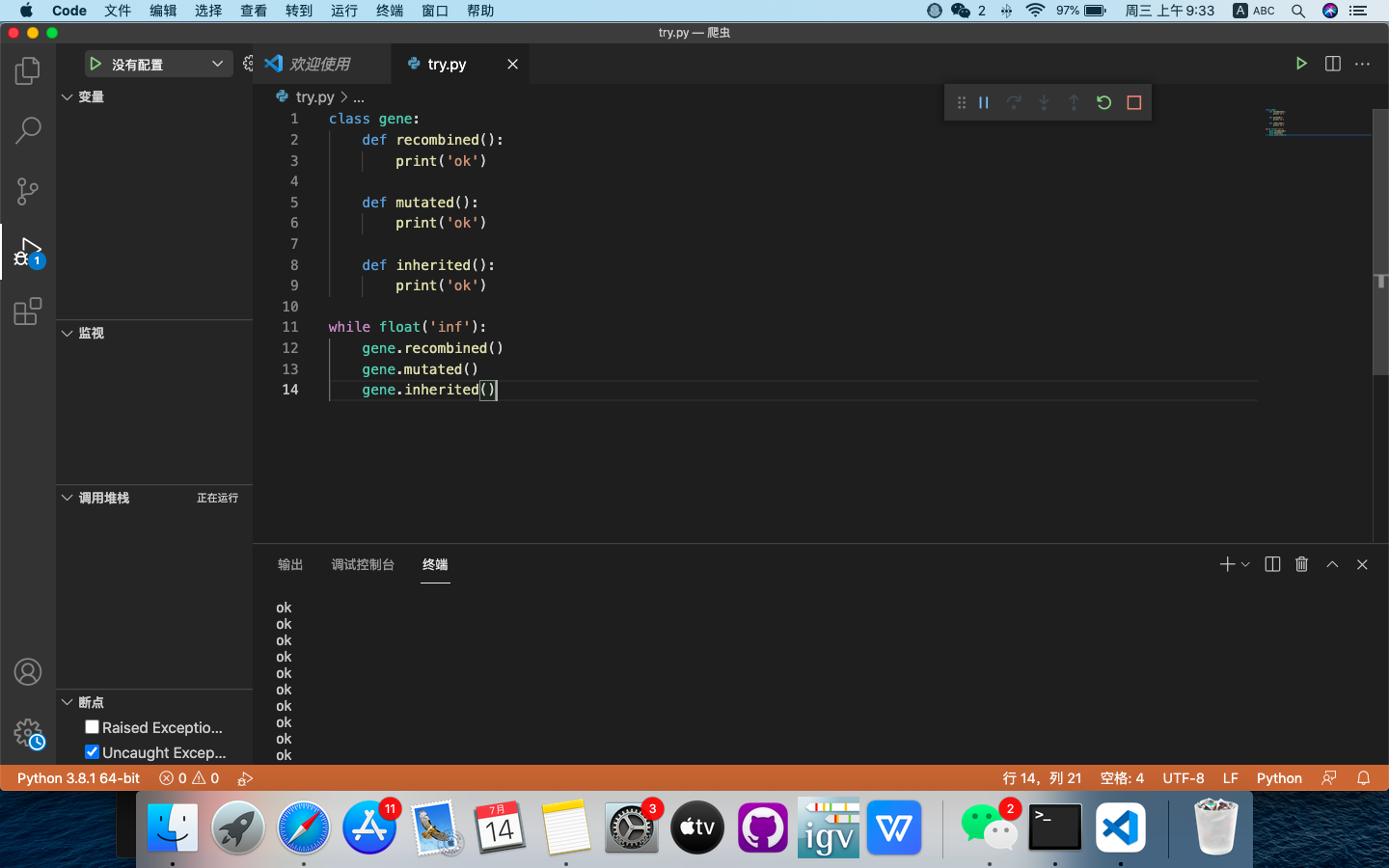
Task: Change the LF end of line sequence
Action: (x=1231, y=778)
